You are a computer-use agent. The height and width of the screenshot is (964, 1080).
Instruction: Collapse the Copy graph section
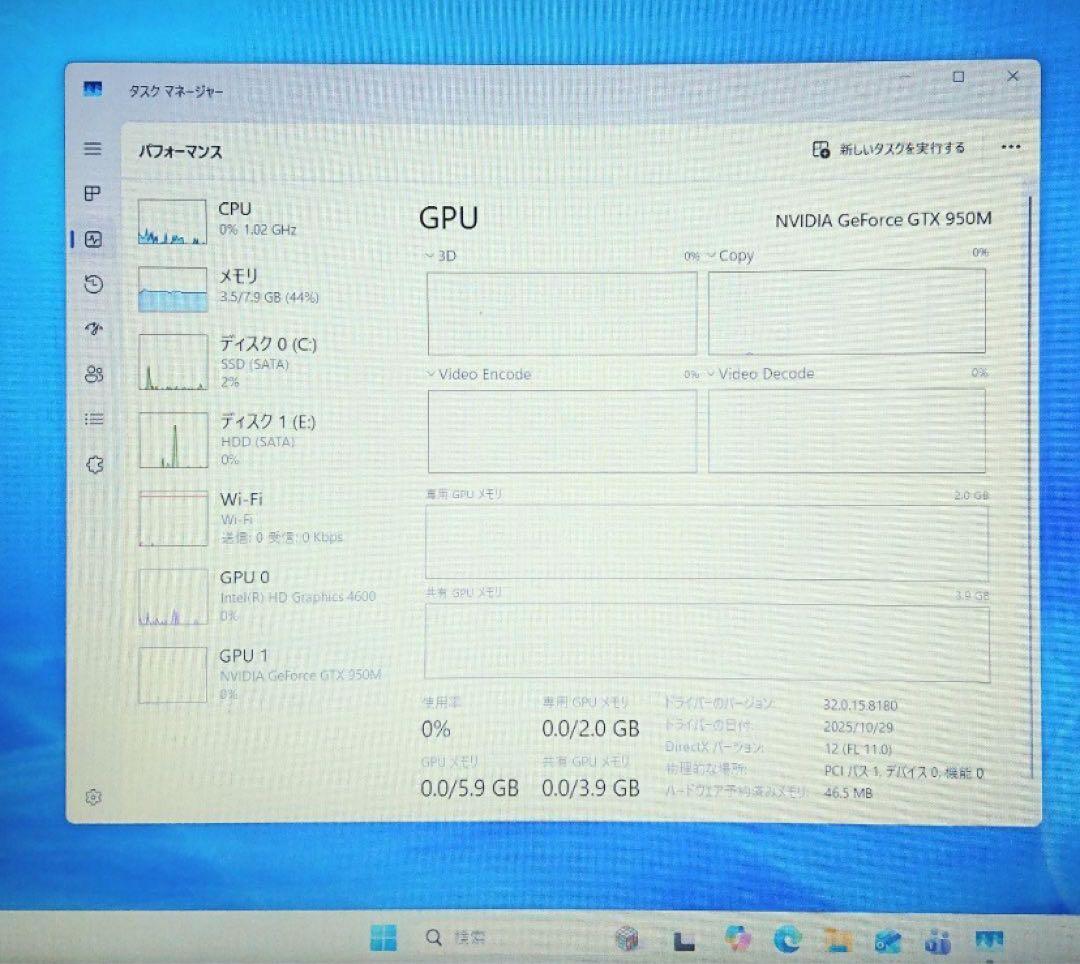[x=711, y=256]
